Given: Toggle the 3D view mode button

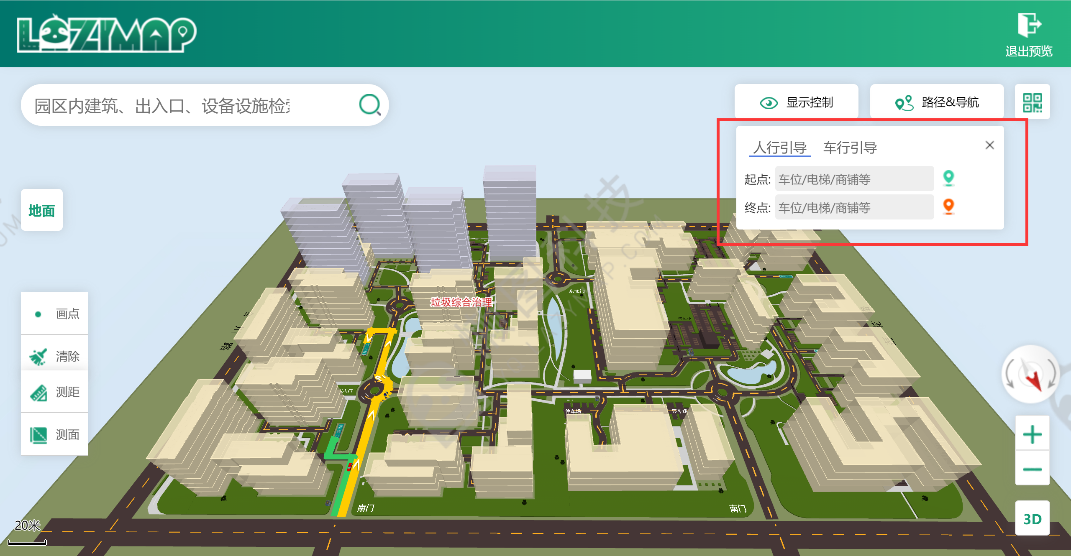Looking at the screenshot, I should [x=1032, y=518].
